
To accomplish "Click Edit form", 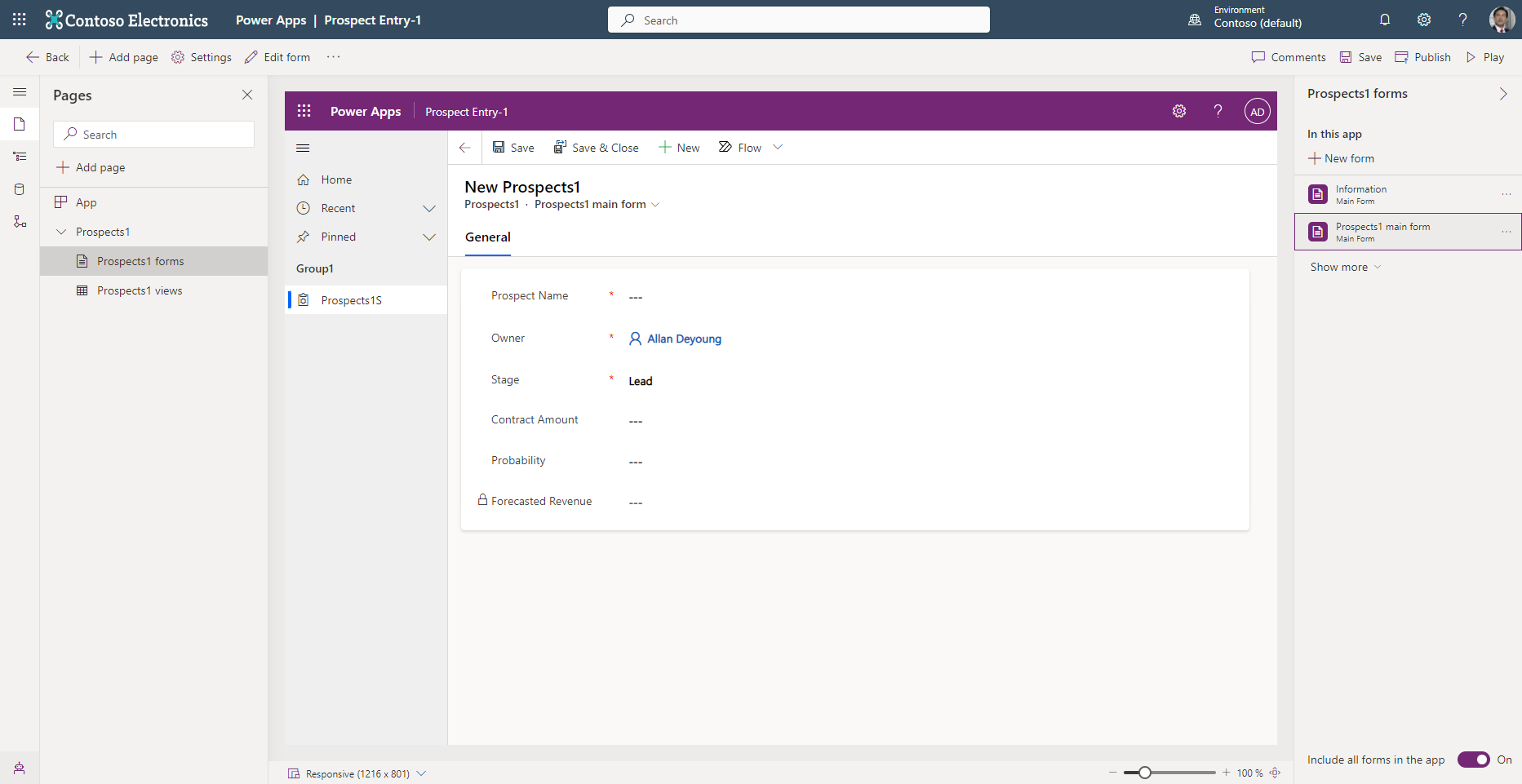I will tap(277, 57).
